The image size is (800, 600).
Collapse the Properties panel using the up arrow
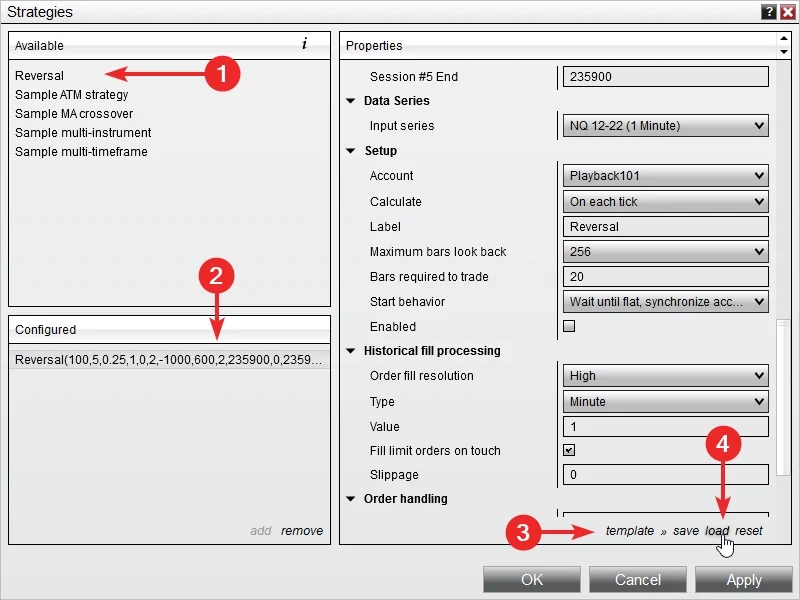783,39
